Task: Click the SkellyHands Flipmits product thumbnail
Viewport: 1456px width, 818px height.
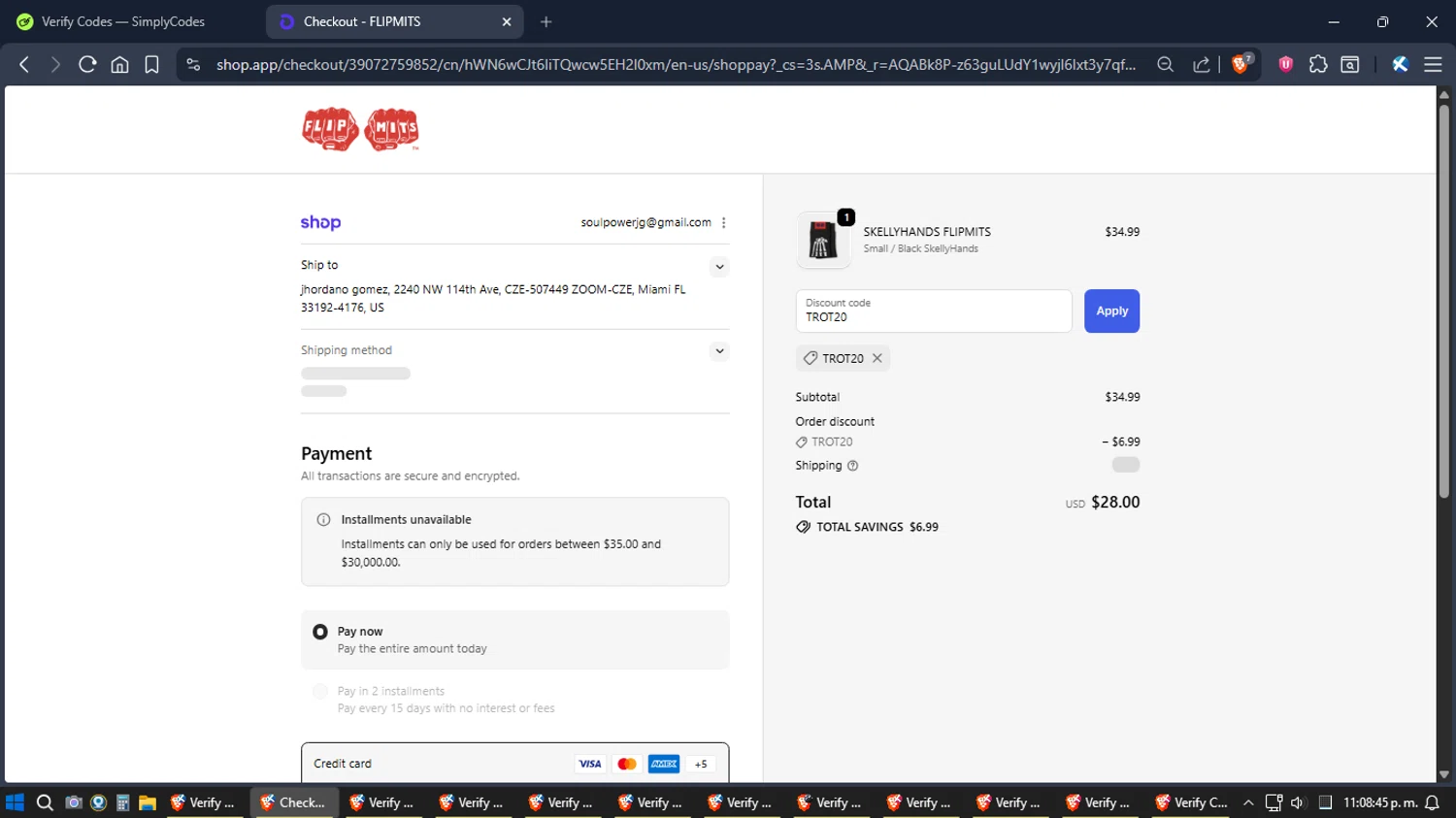Action: click(x=823, y=240)
